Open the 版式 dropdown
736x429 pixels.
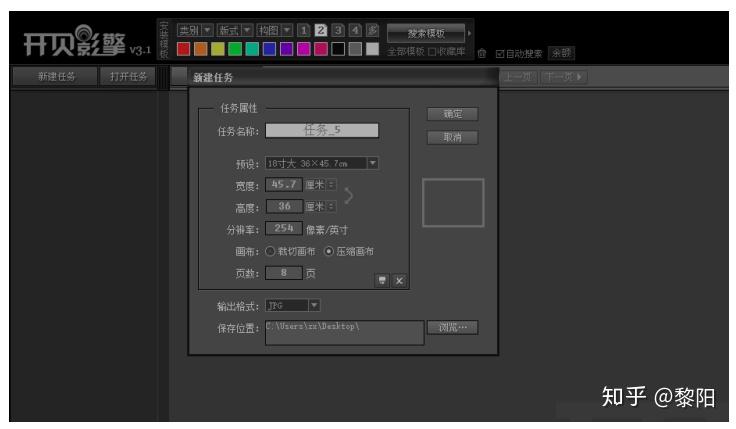click(x=236, y=31)
